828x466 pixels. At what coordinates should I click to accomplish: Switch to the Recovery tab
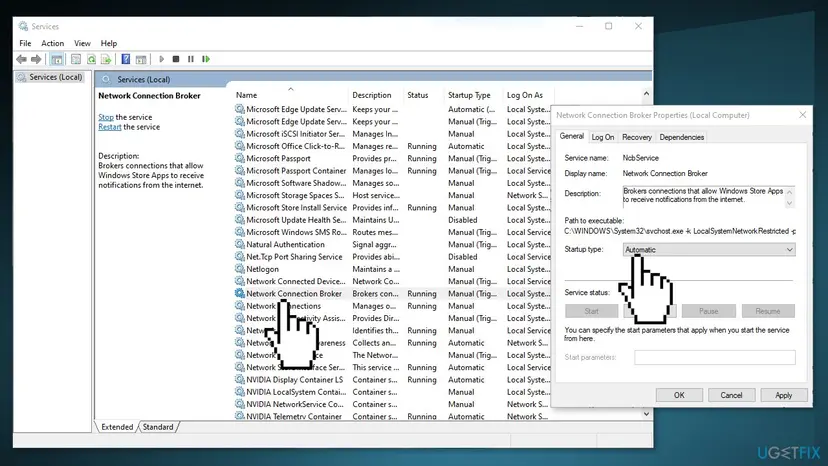636,137
